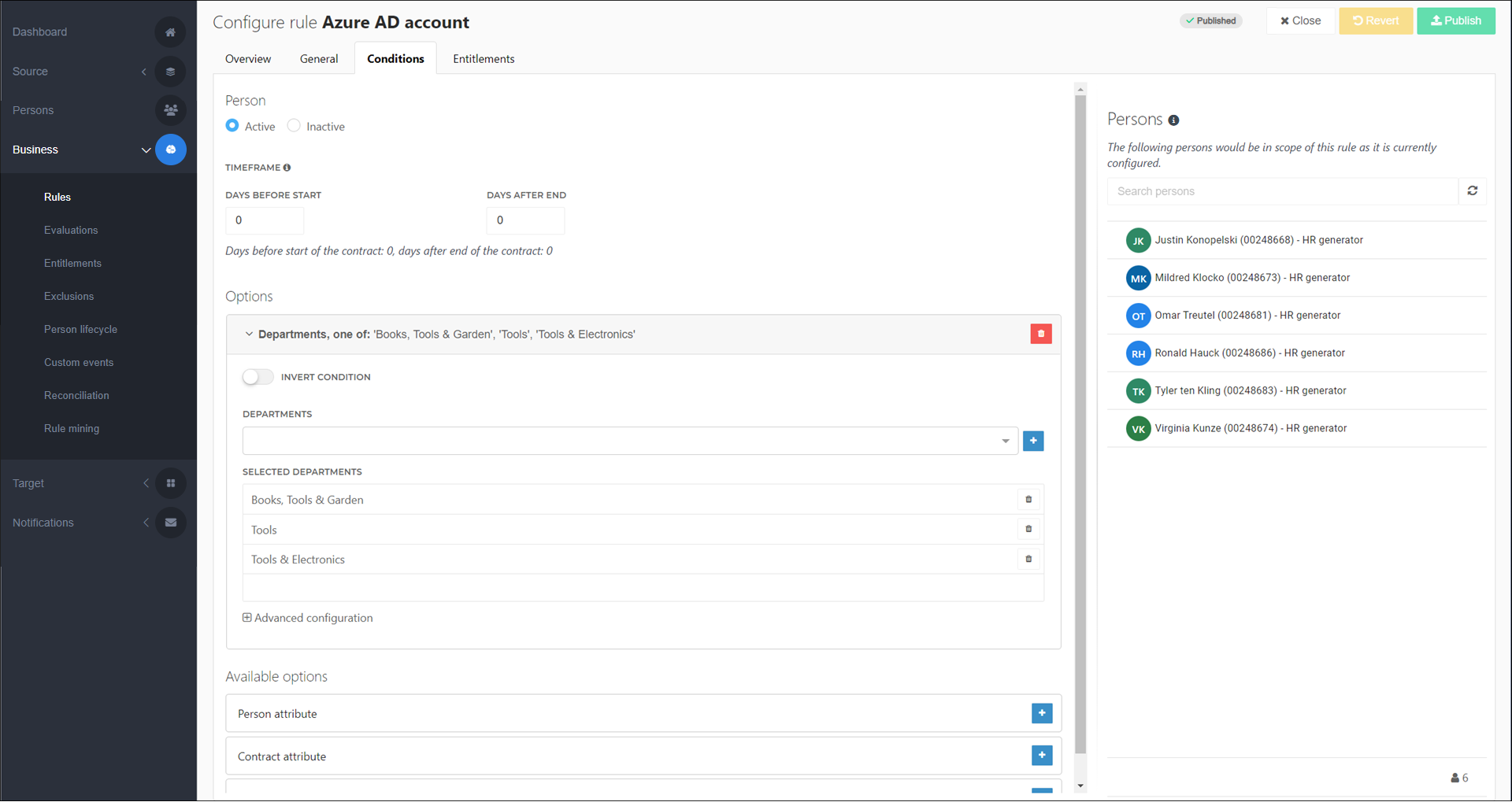Click the Days Before Start field
The width and height of the screenshot is (1512, 802).
click(x=265, y=220)
